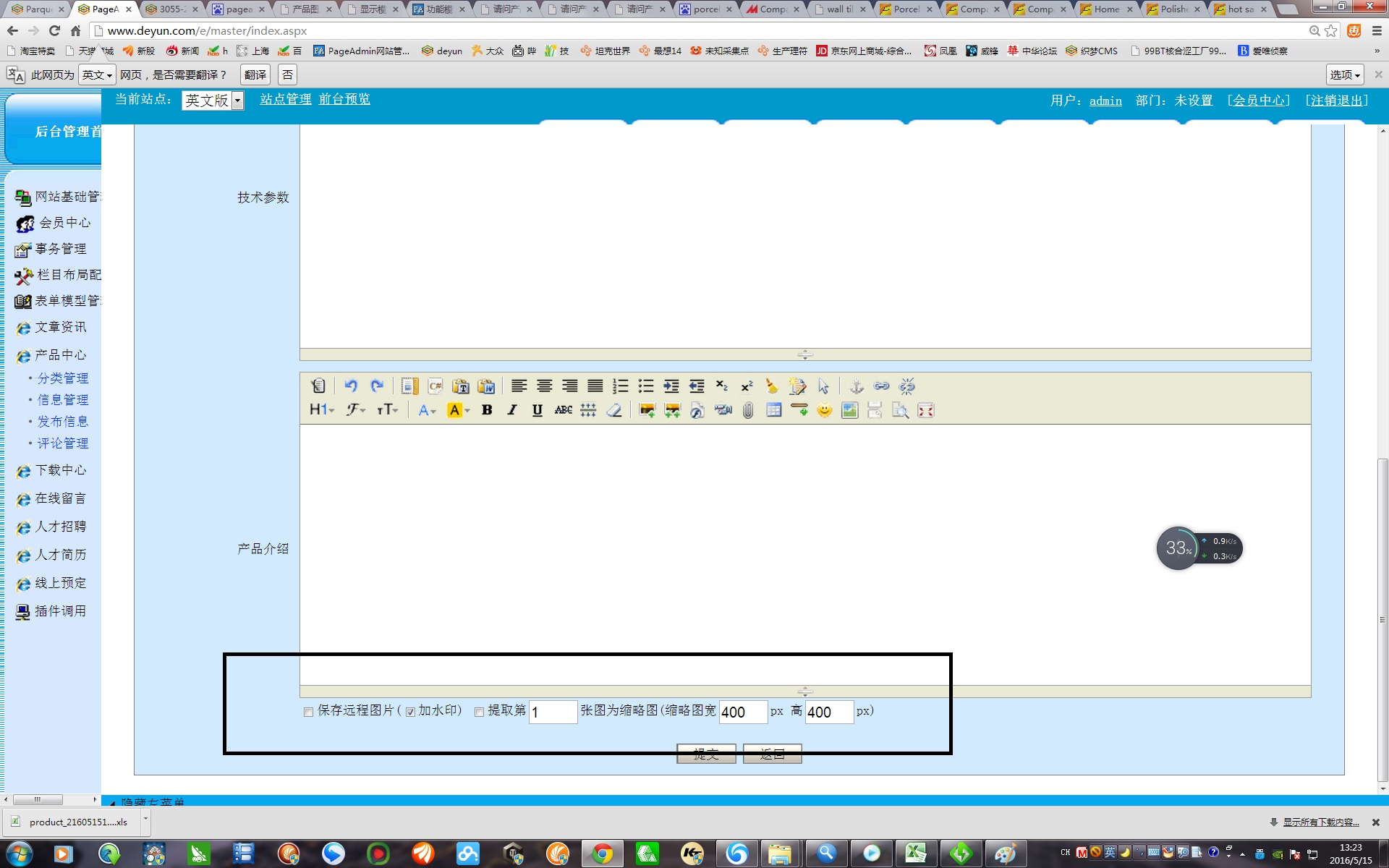
Task: Open the text background color dropdown
Action: [467, 411]
